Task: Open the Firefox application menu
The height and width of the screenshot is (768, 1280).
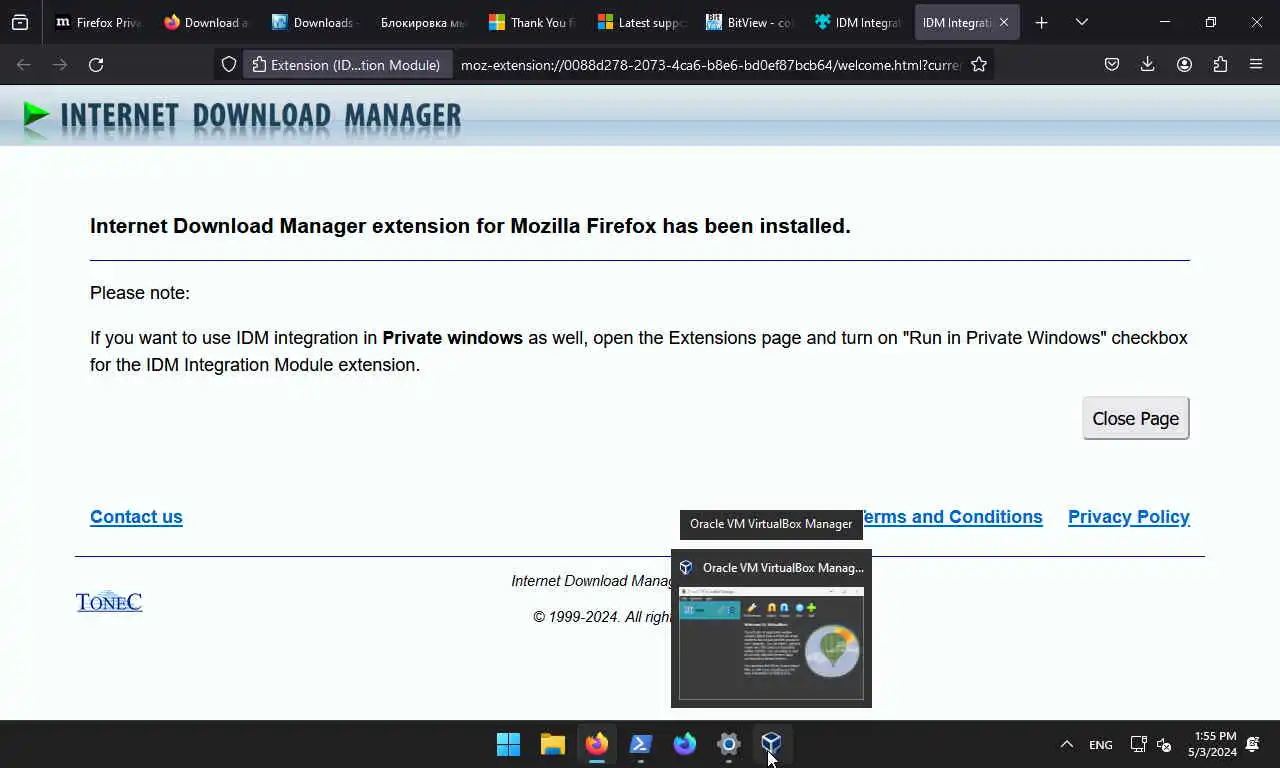Action: pos(1256,65)
